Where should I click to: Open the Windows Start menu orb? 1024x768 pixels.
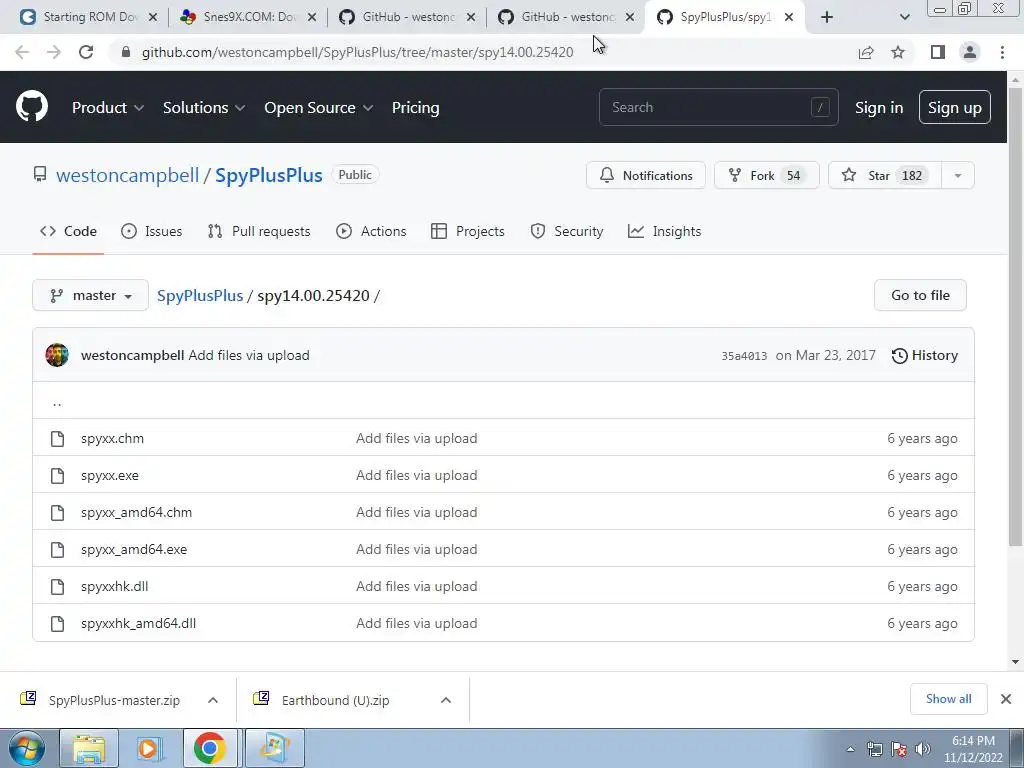tap(26, 748)
